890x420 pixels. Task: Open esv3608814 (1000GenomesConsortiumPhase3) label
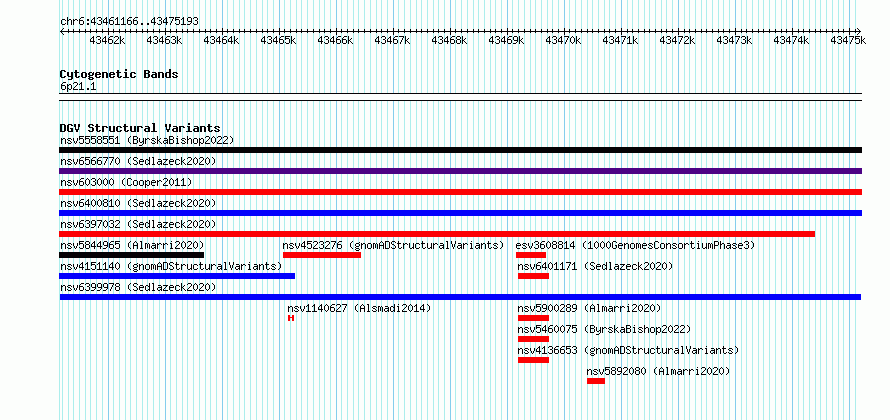tap(635, 245)
